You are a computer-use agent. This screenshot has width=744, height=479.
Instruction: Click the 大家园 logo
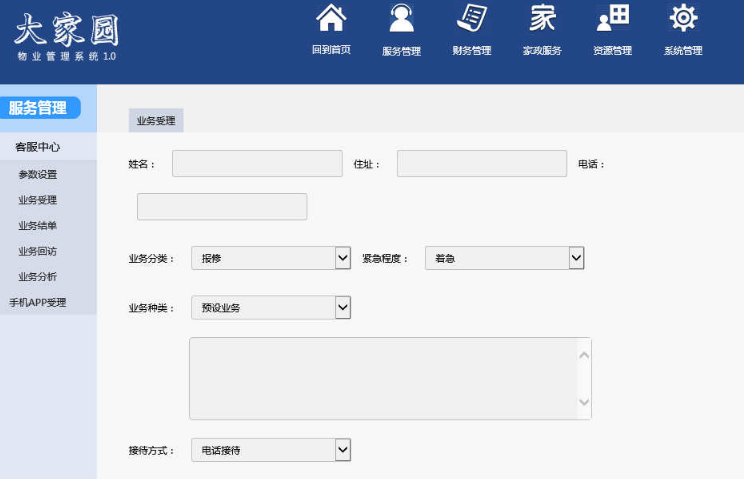click(x=66, y=35)
